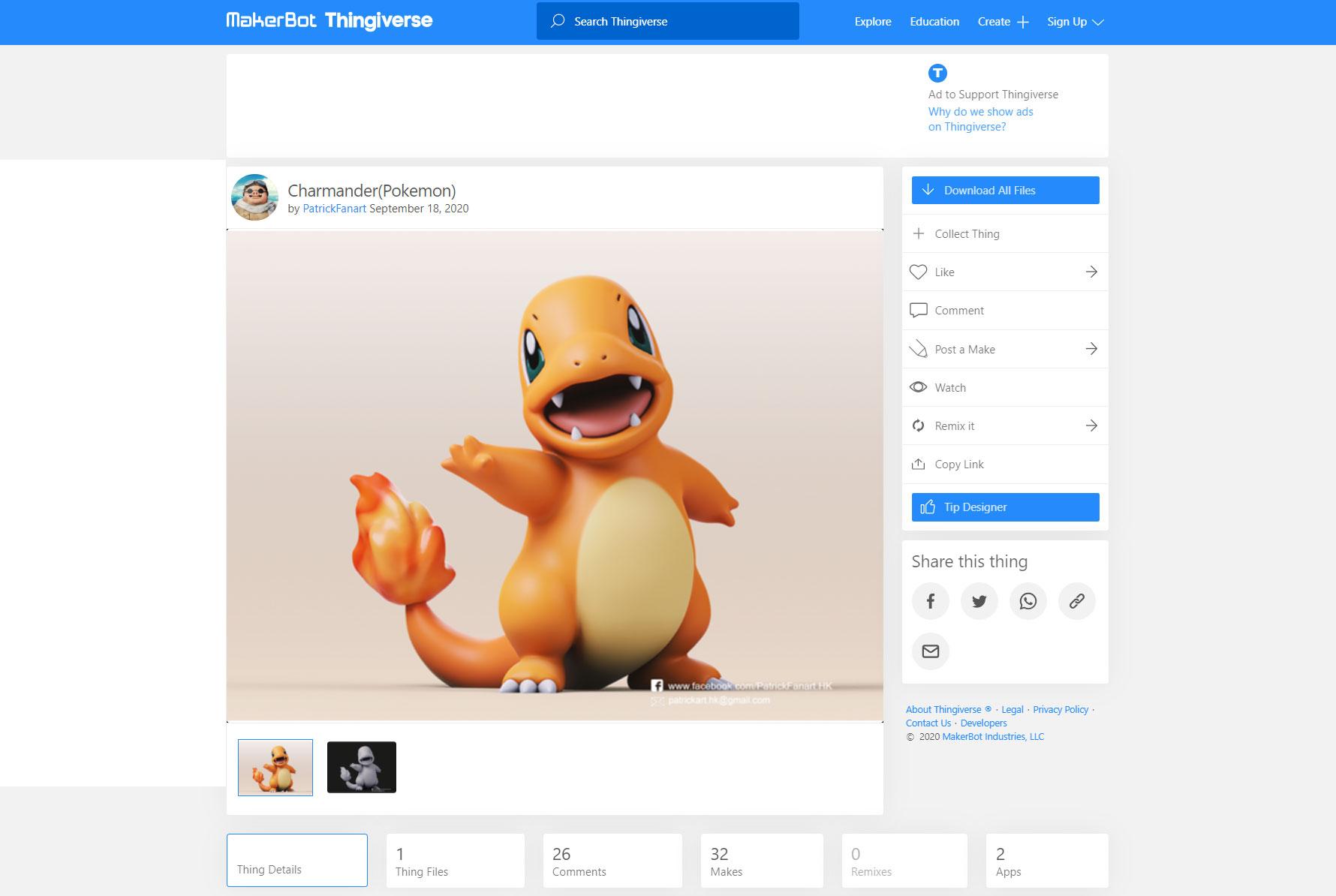Click the main Charmander render image
This screenshot has width=1336, height=896.
coord(555,476)
